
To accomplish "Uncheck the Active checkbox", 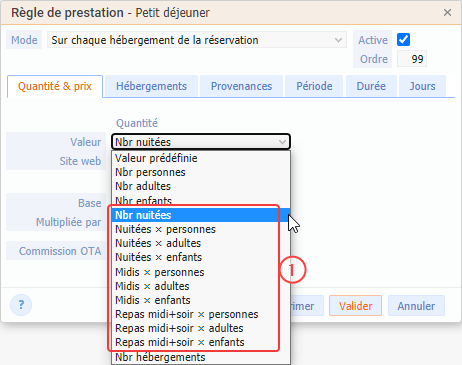I will pyautogui.click(x=403, y=40).
